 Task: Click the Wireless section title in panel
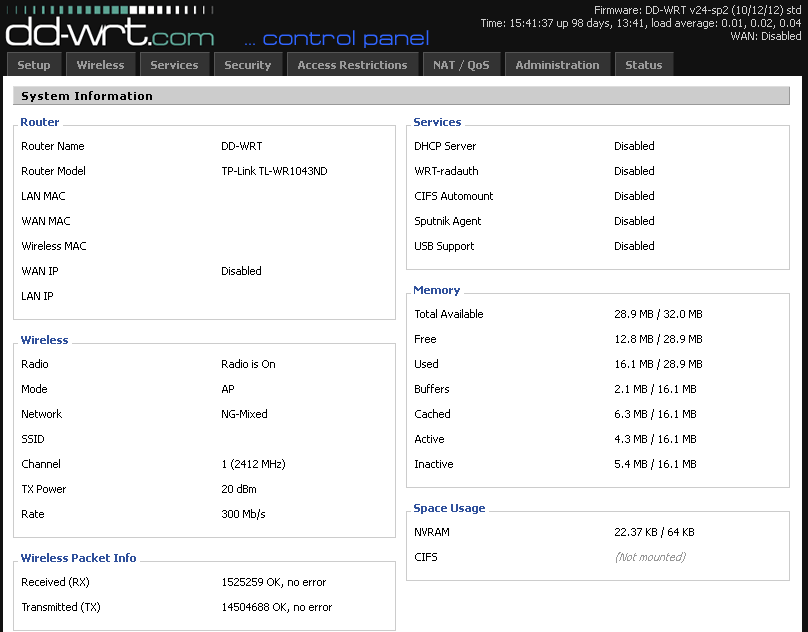(44, 340)
